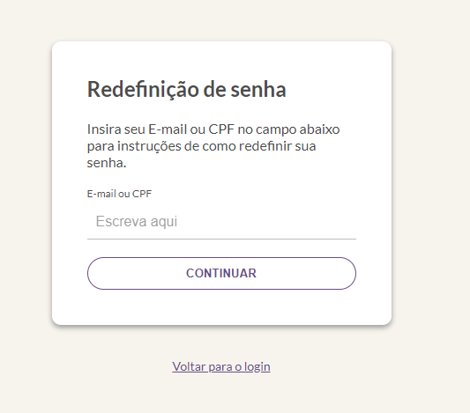The image size is (470, 413).
Task: Focus the E-mail ou CPF input field
Action: (221, 222)
